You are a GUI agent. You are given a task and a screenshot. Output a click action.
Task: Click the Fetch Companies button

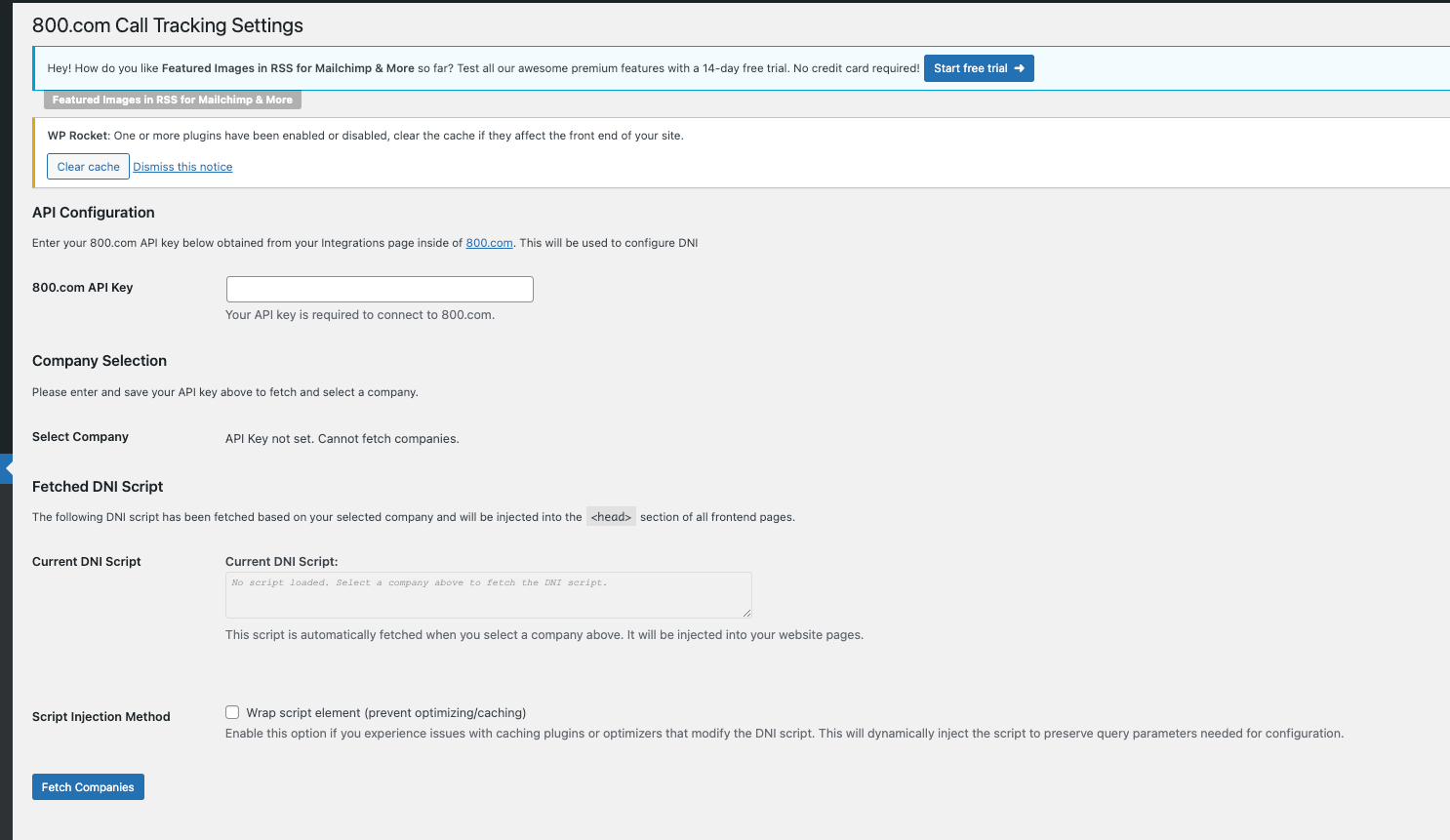tap(88, 787)
